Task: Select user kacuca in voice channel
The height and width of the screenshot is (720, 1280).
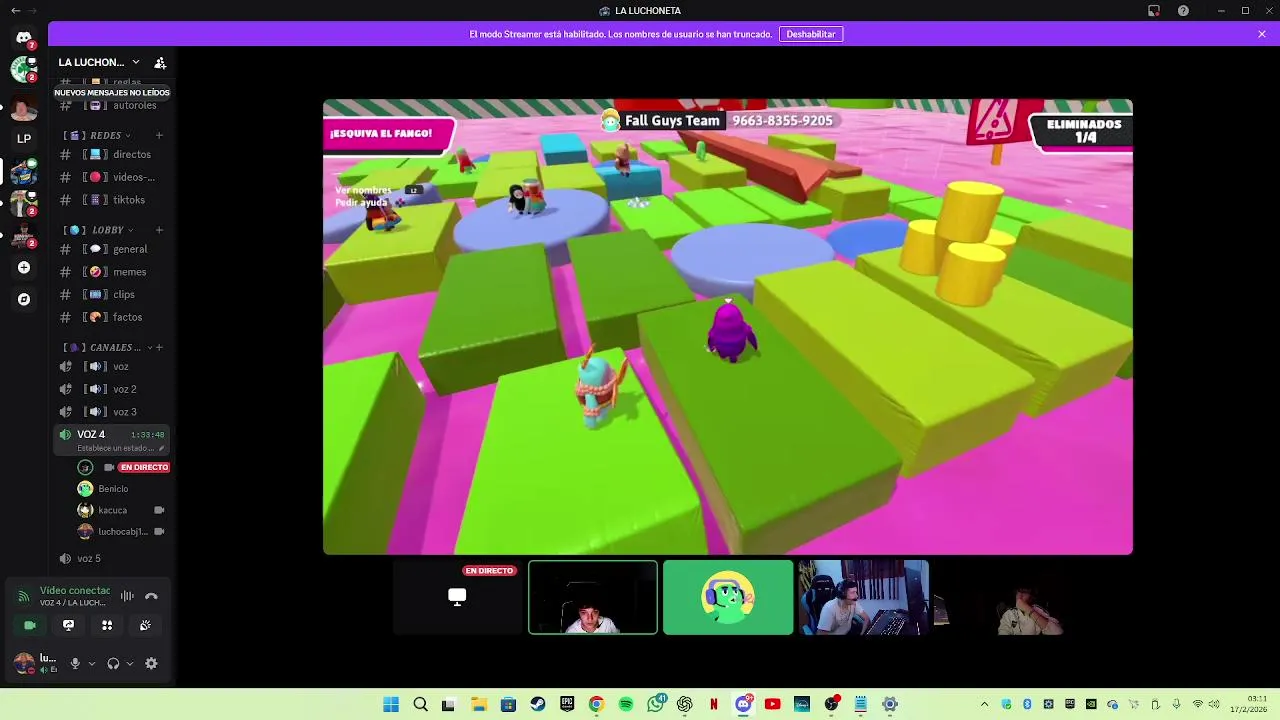Action: [x=122, y=510]
